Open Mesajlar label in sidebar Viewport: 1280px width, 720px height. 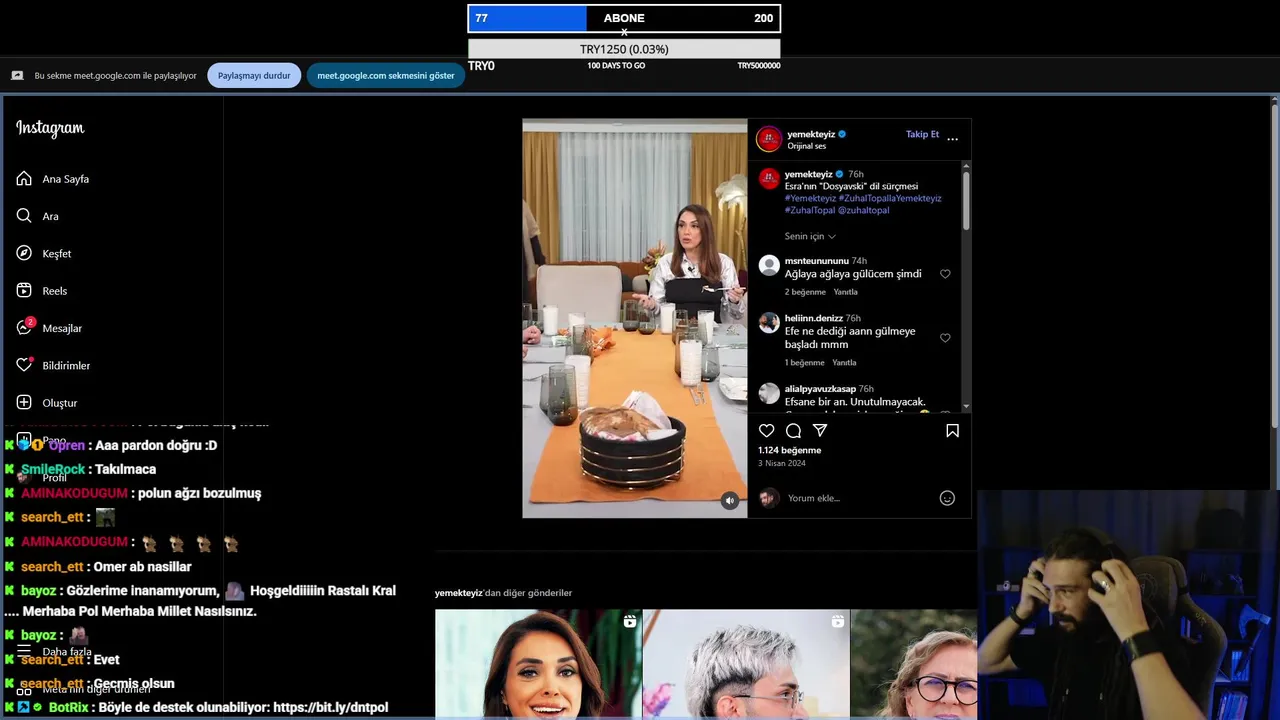62,328
